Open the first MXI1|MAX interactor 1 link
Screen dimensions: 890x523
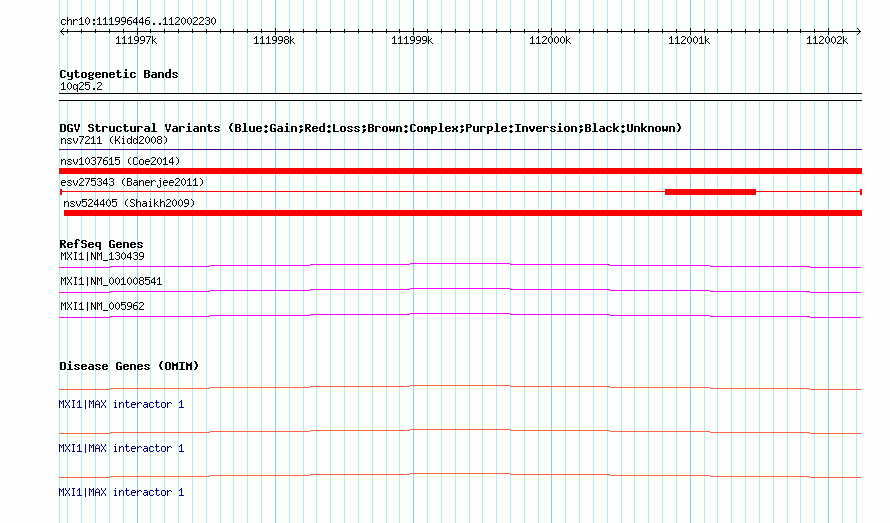(121, 404)
